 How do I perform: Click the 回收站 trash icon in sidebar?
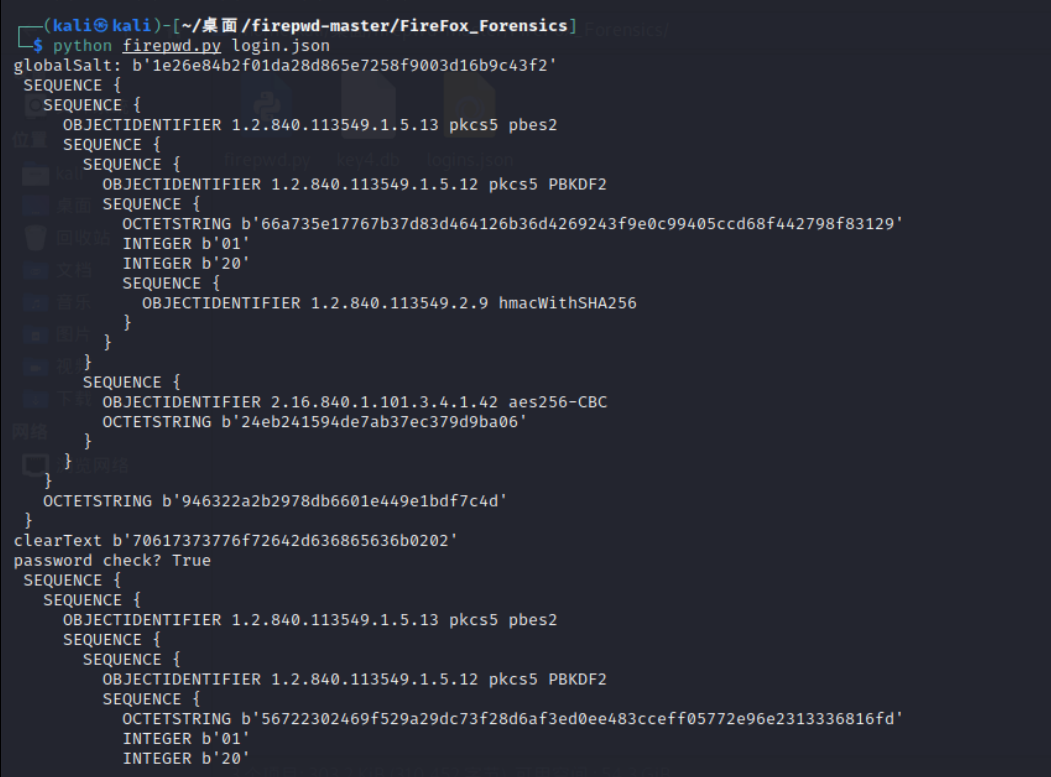(x=37, y=238)
